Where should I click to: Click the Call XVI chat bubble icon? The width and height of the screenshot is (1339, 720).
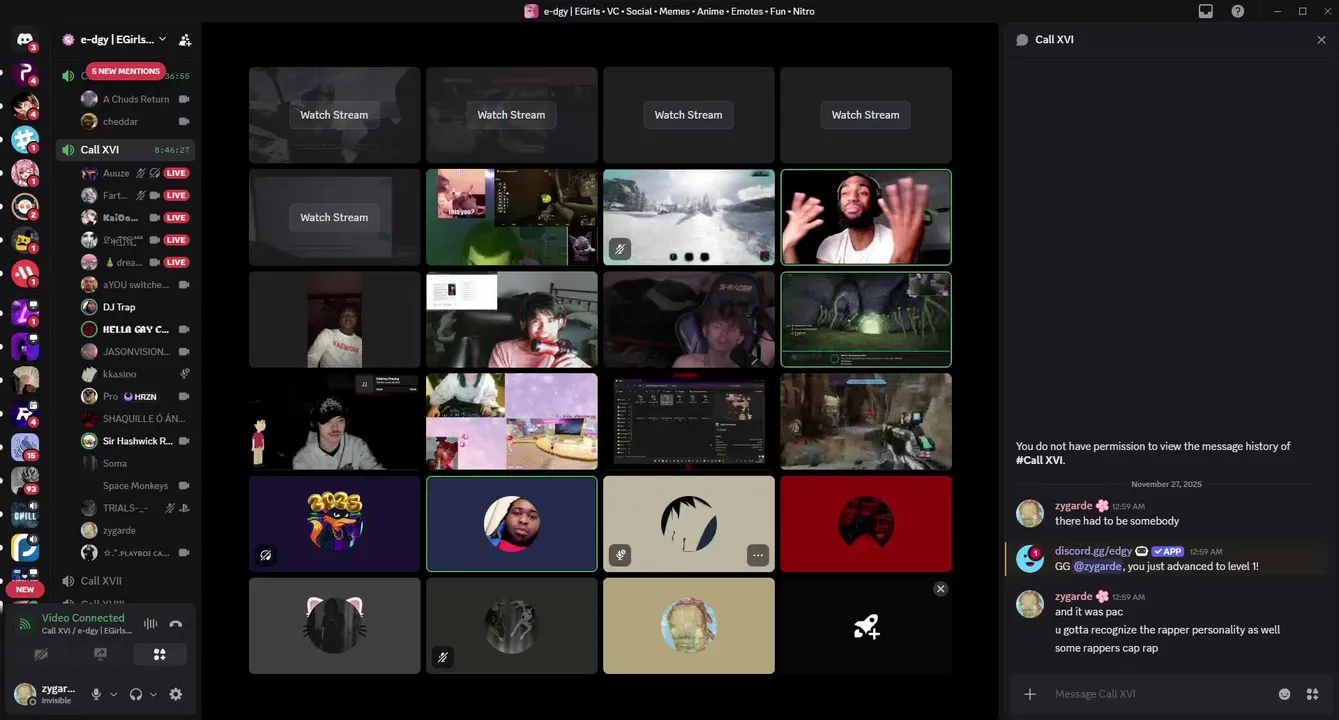point(1022,40)
